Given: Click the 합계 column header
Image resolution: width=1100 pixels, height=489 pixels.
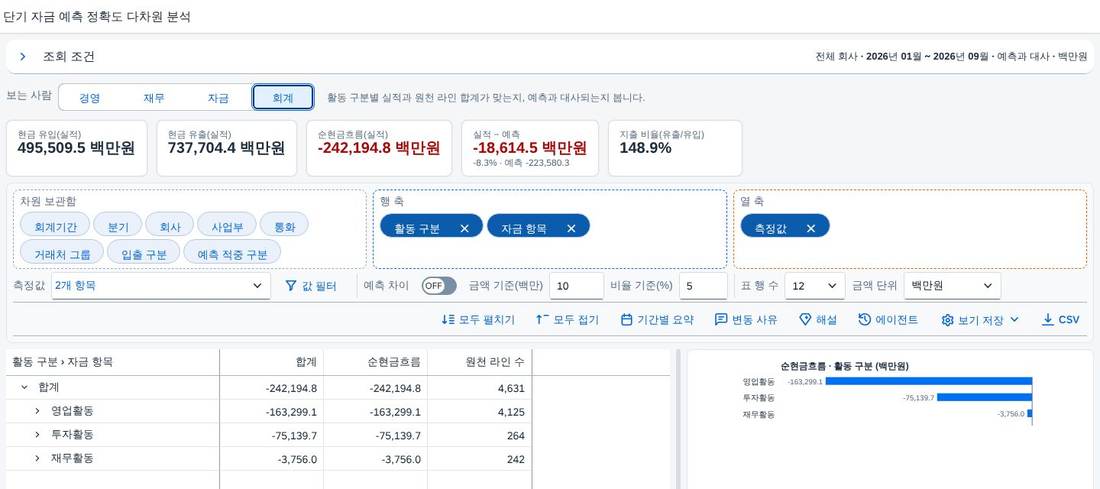Looking at the screenshot, I should point(271,362).
